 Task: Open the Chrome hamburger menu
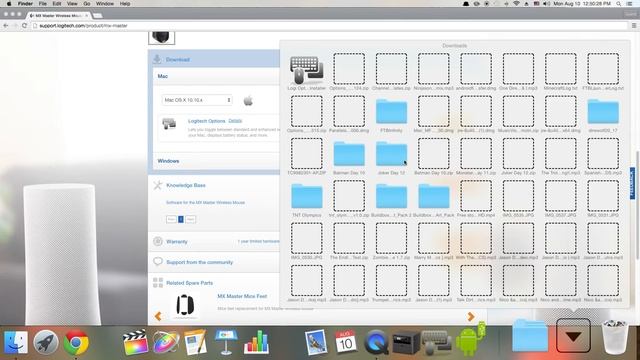coord(634,25)
